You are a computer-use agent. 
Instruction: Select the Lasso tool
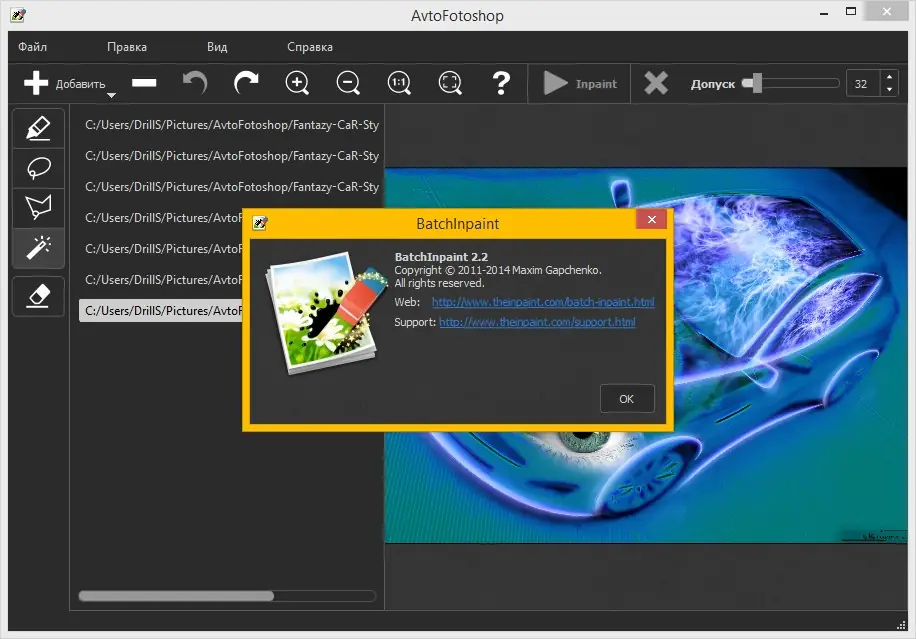[39, 168]
